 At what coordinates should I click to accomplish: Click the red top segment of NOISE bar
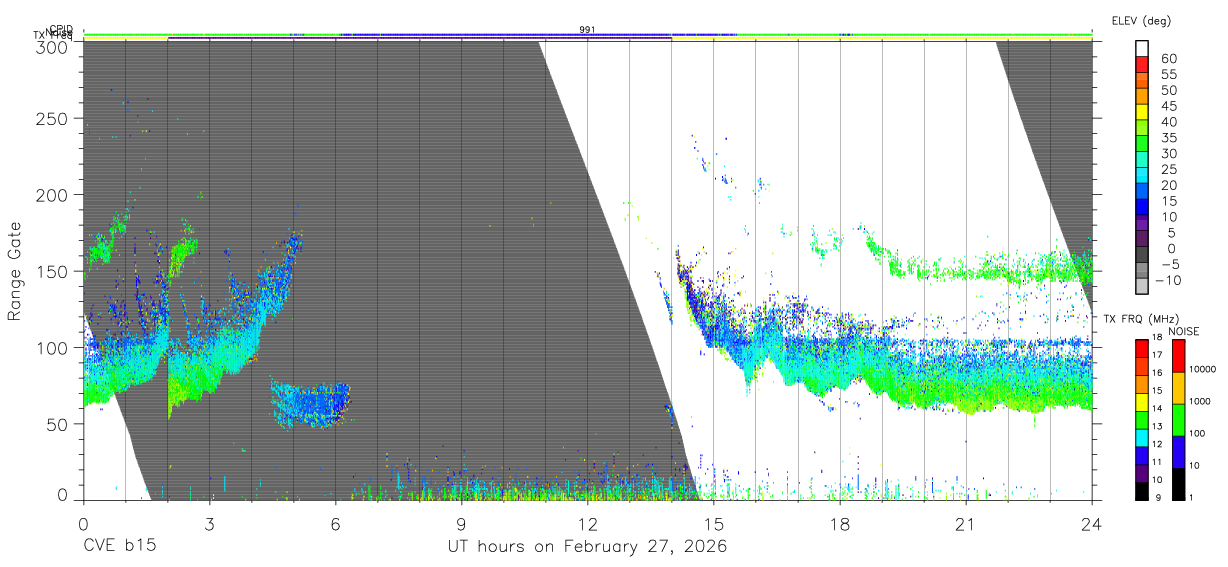coord(1177,355)
